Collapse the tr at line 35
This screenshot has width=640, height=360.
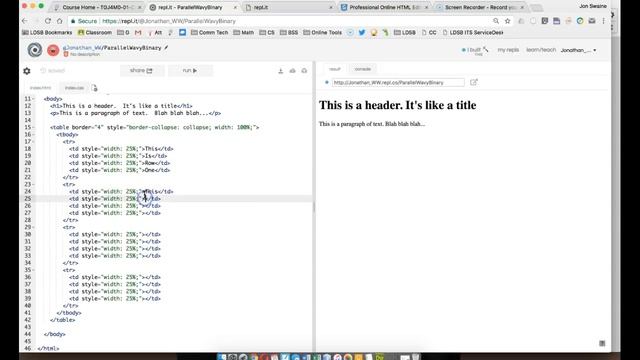coord(33,270)
